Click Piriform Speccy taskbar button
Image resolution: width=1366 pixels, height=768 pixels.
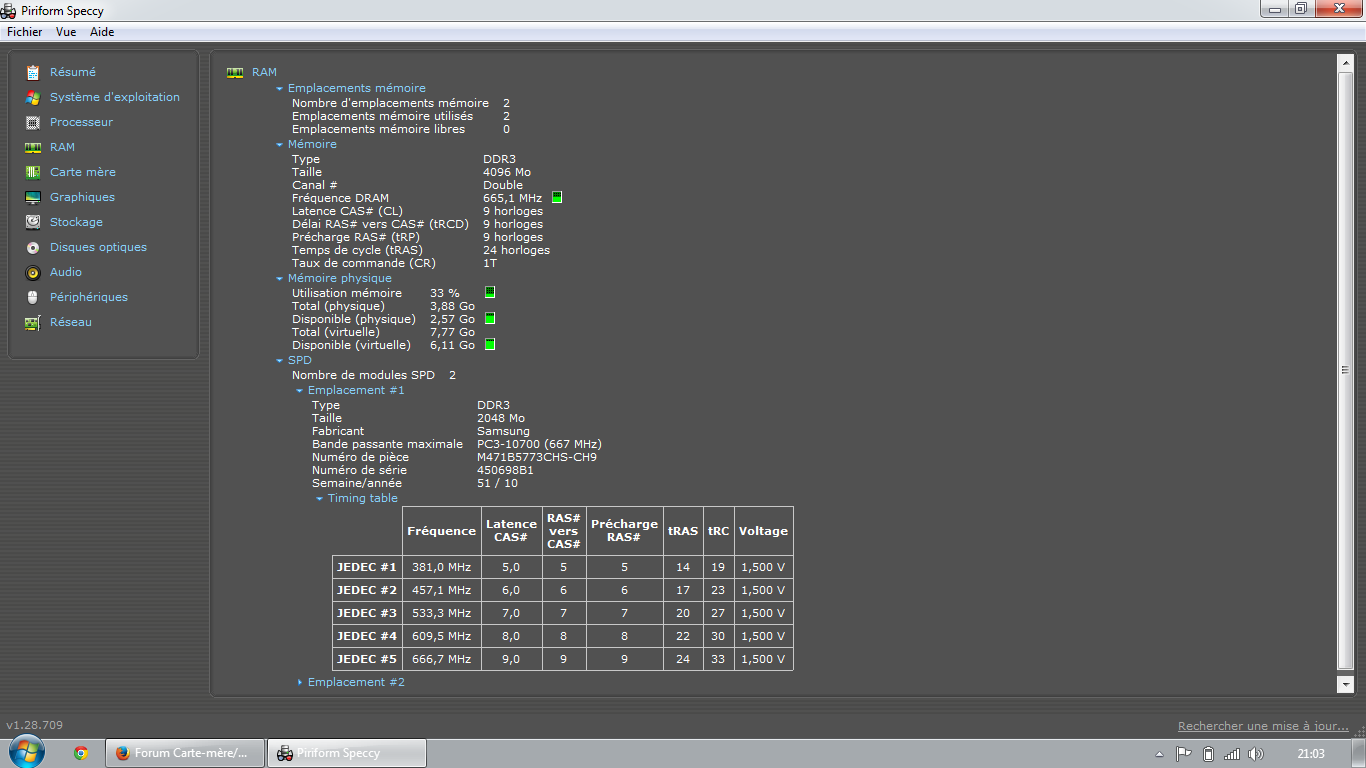pos(347,753)
